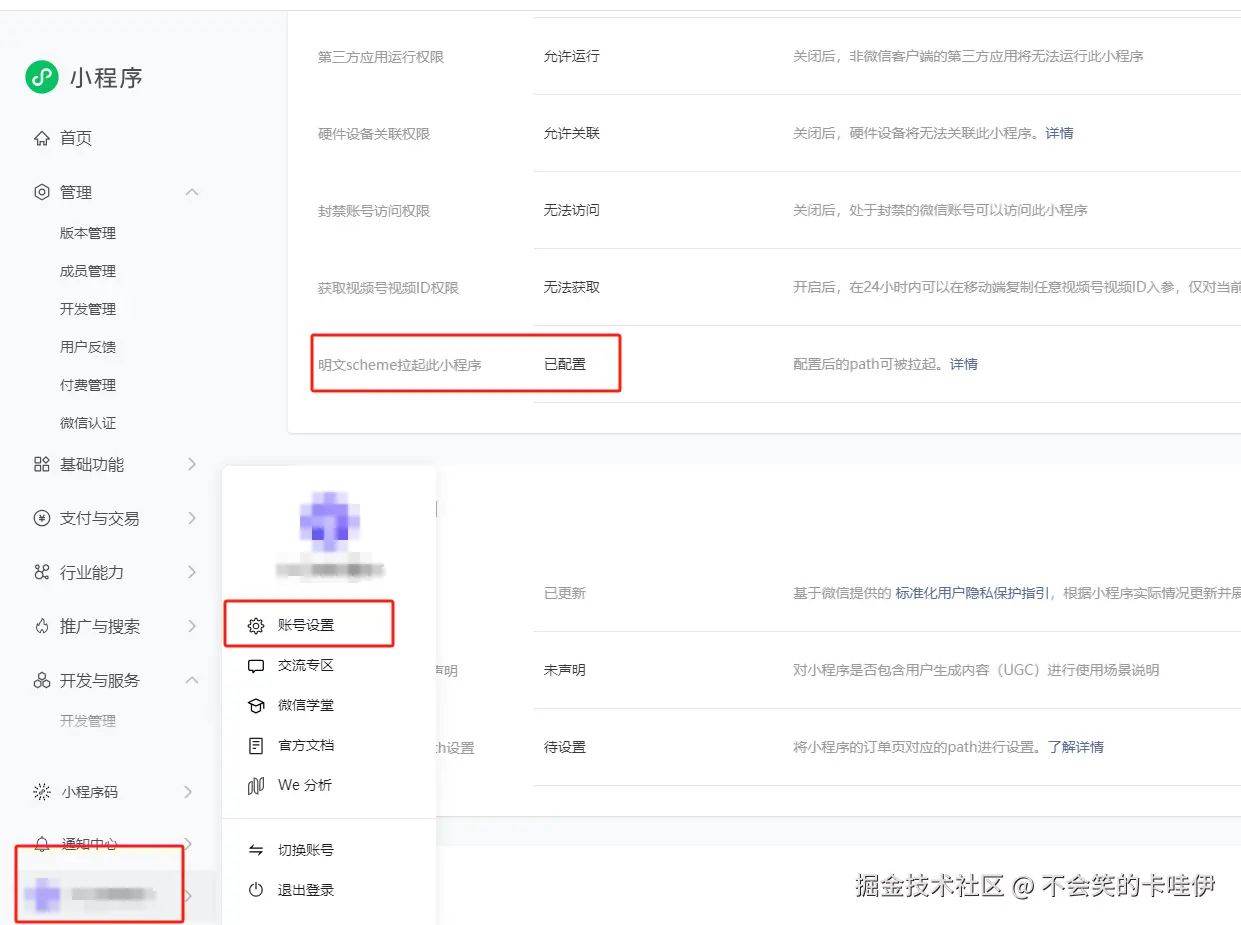Viewport: 1241px width, 925px height.
Task: Open 详情 link in 明文scheme row
Action: pyautogui.click(x=964, y=364)
